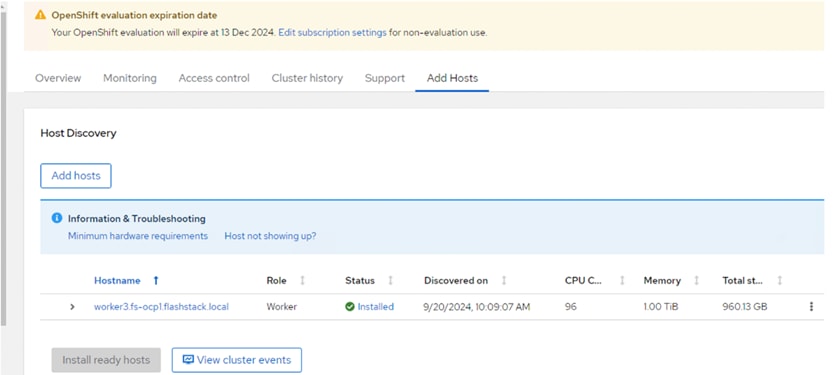Switch to the Overview tab
This screenshot has height=375, width=834.
click(58, 78)
